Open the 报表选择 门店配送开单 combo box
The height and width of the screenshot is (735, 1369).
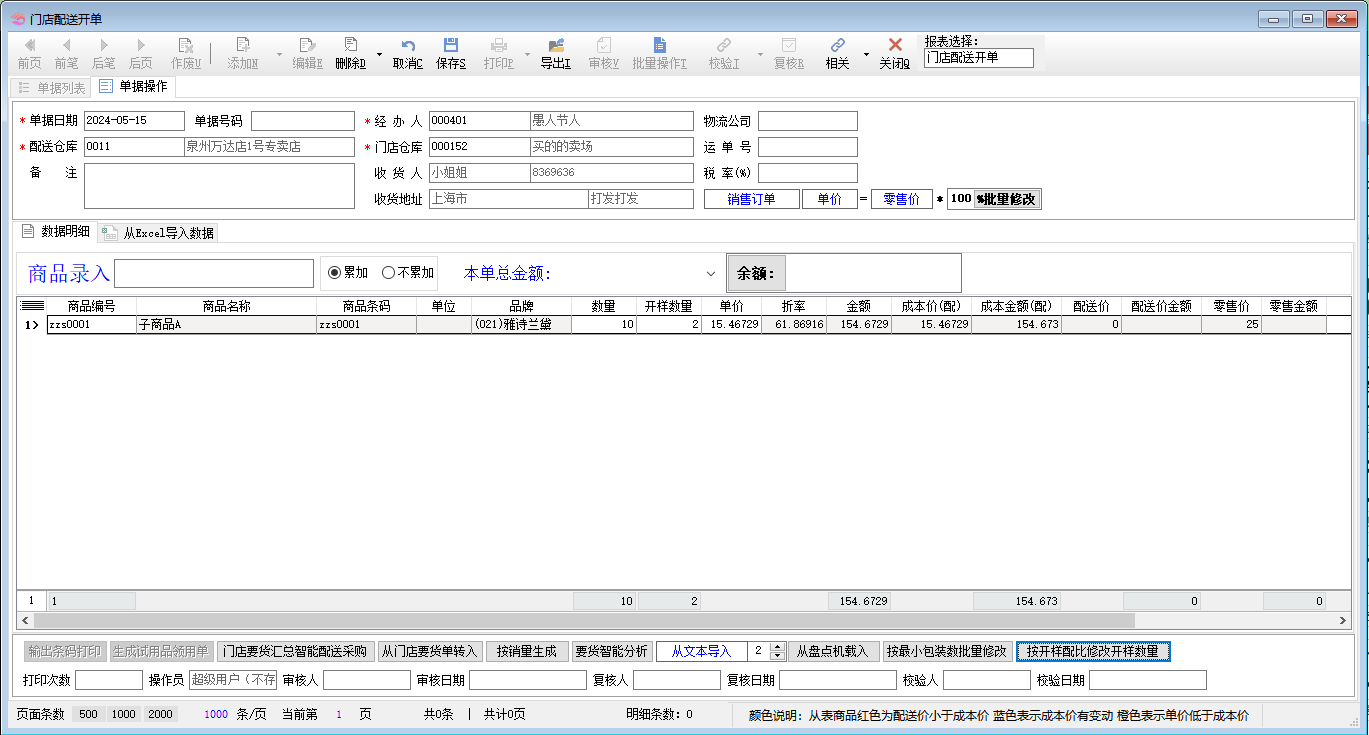click(x=979, y=58)
